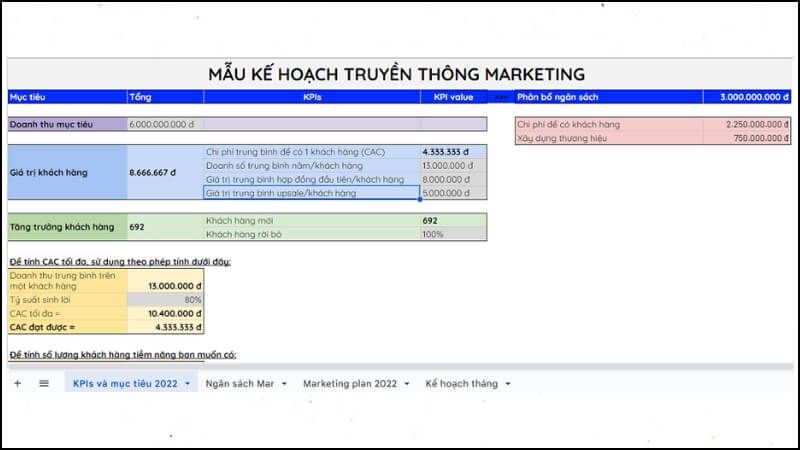Open the all sheets list icon
Screen dimensions: 800x450
(44, 383)
